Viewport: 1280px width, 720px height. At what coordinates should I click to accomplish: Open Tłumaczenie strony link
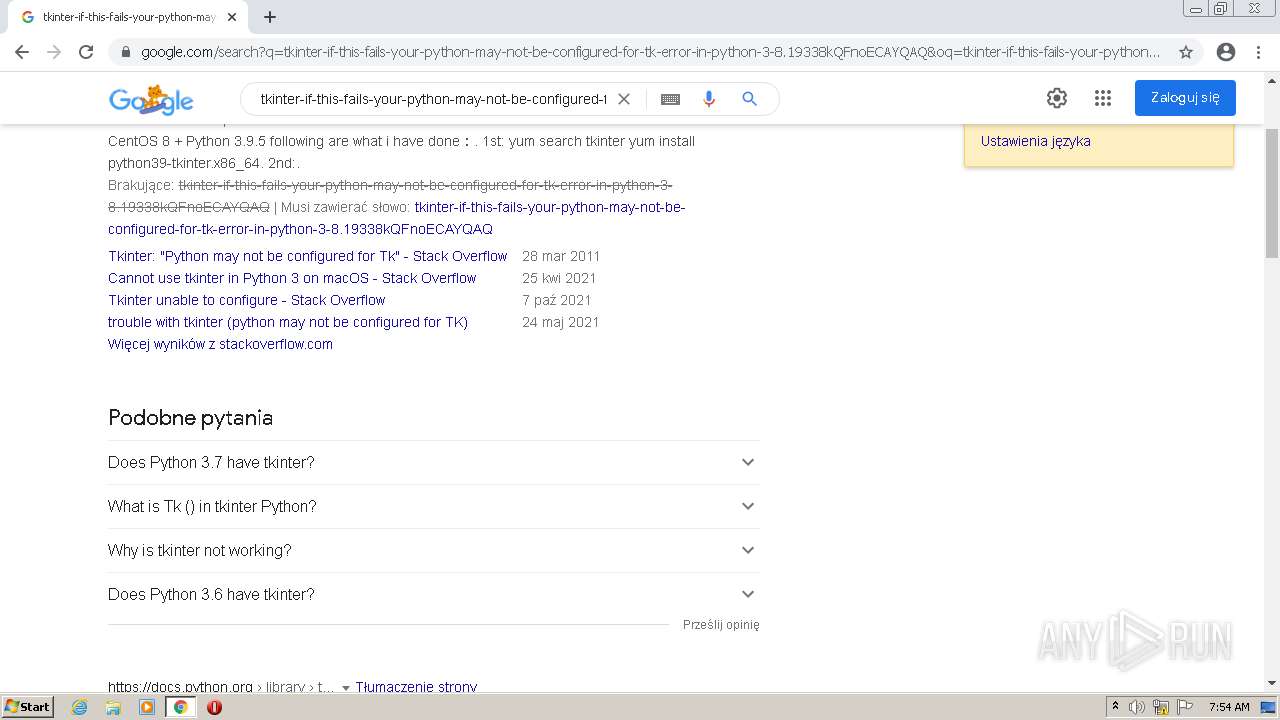pyautogui.click(x=416, y=687)
